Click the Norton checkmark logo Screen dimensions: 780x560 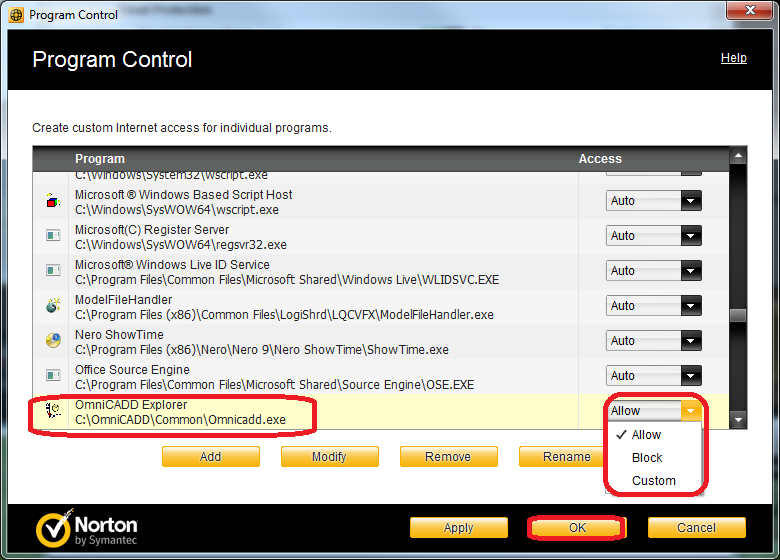(54, 528)
